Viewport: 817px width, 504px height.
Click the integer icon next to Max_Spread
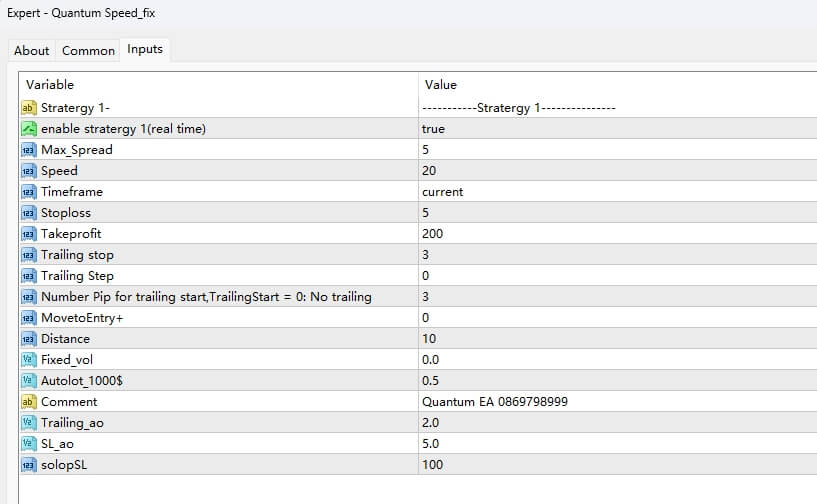[28, 150]
